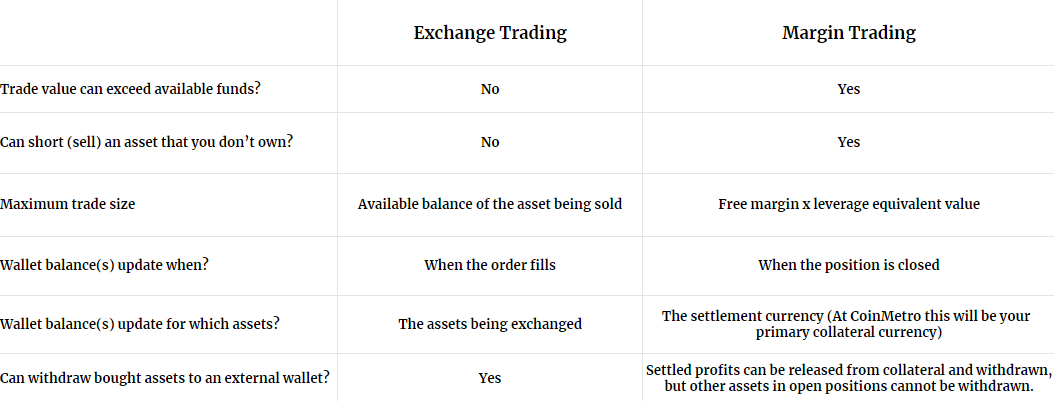Click the Exchange Trading column header
The image size is (1054, 401).
click(490, 33)
